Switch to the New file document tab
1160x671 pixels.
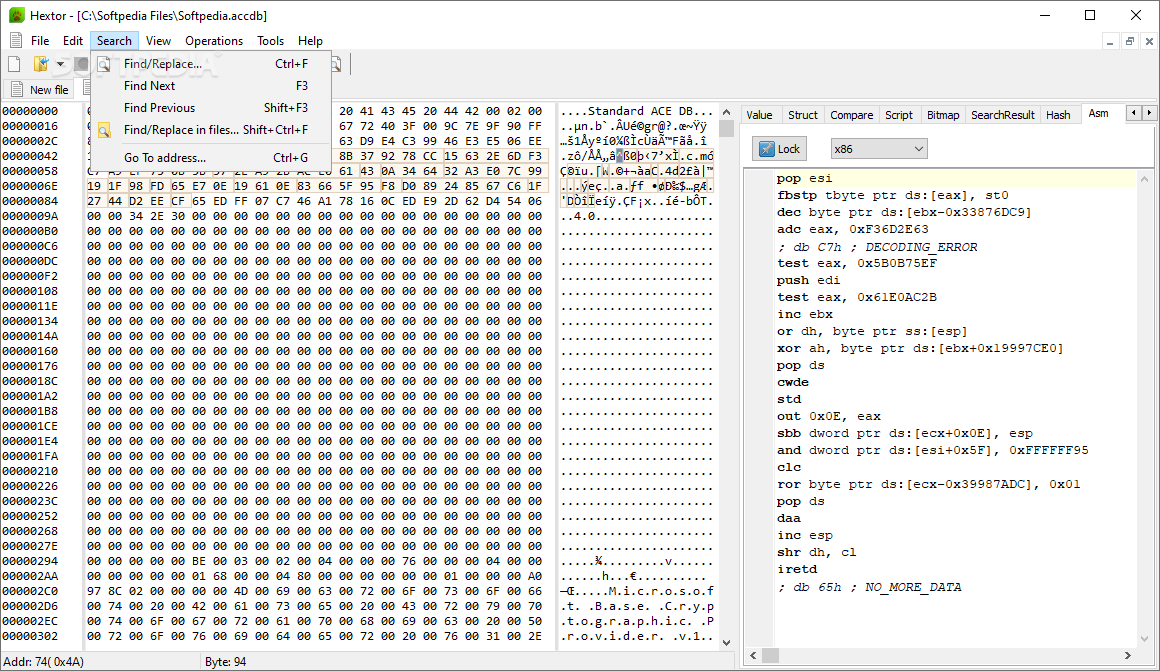40,90
